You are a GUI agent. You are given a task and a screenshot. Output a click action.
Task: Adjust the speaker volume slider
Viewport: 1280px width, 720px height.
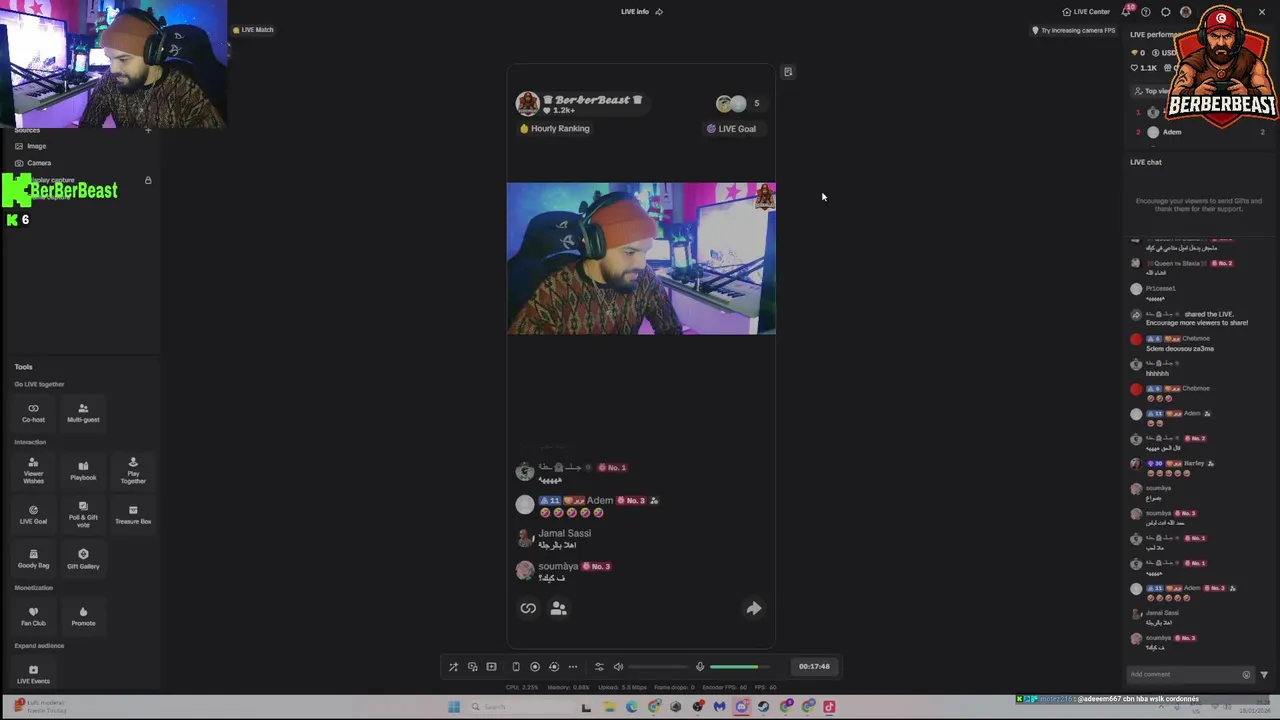click(x=658, y=667)
